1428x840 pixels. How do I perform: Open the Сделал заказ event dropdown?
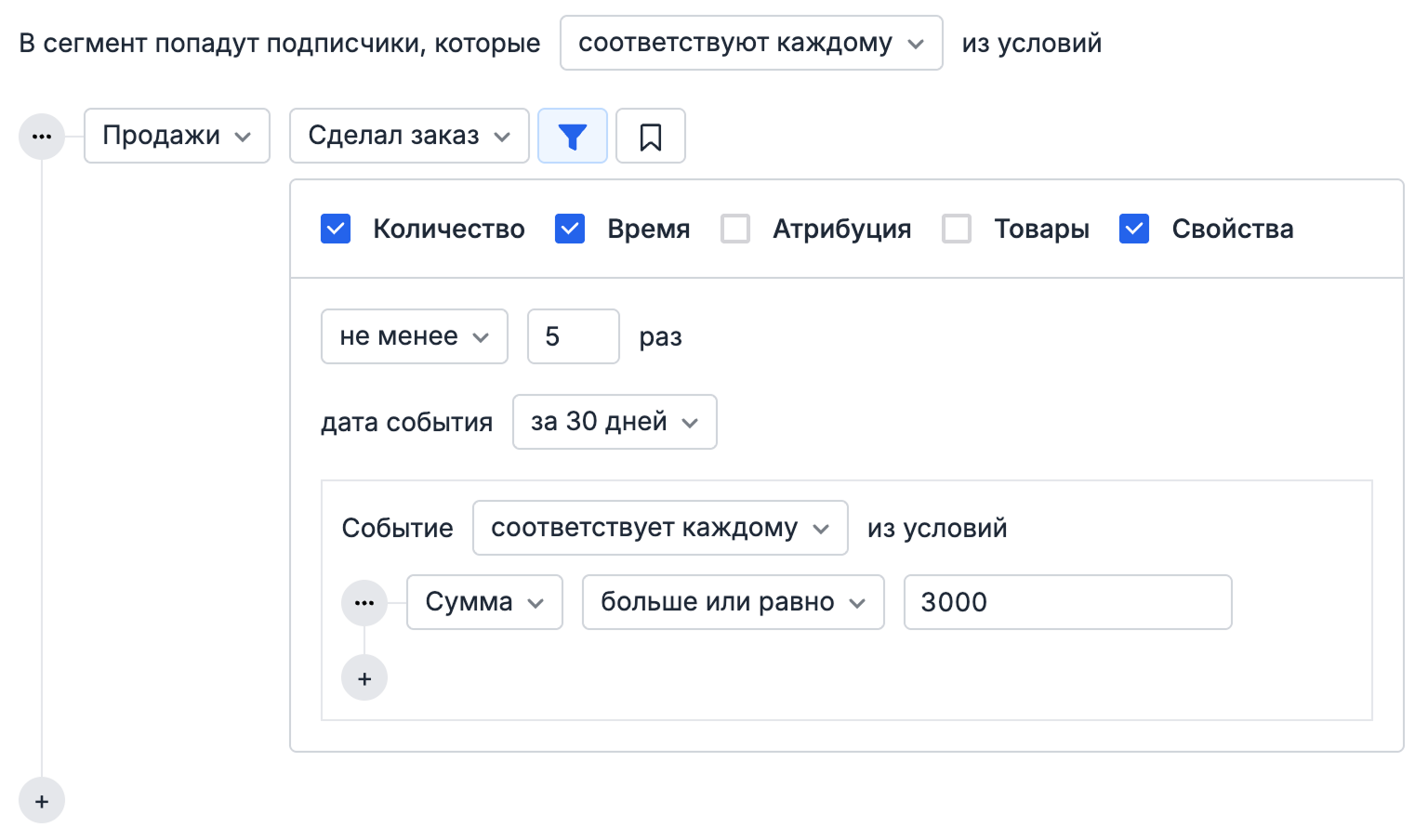[x=408, y=136]
